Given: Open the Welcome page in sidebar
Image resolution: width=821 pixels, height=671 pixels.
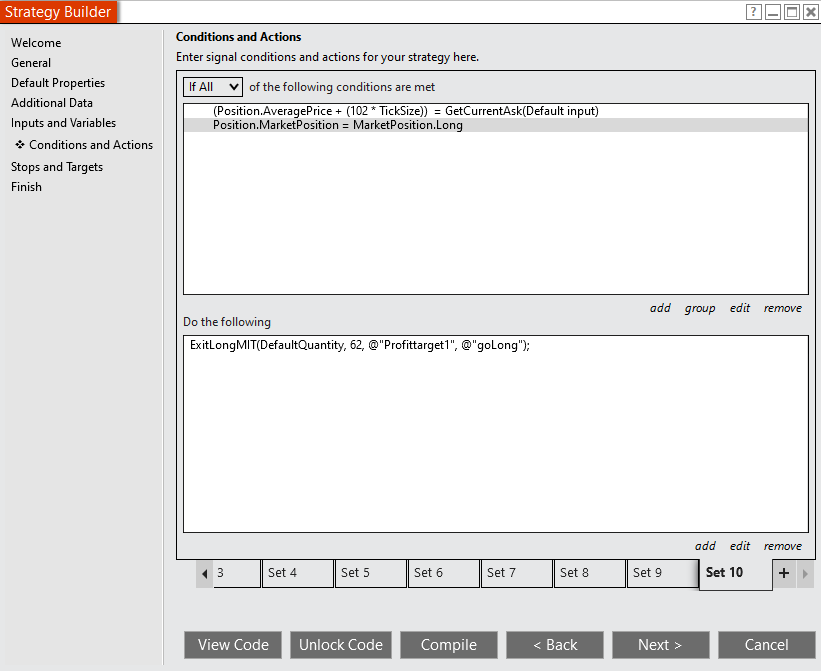Looking at the screenshot, I should pos(36,43).
